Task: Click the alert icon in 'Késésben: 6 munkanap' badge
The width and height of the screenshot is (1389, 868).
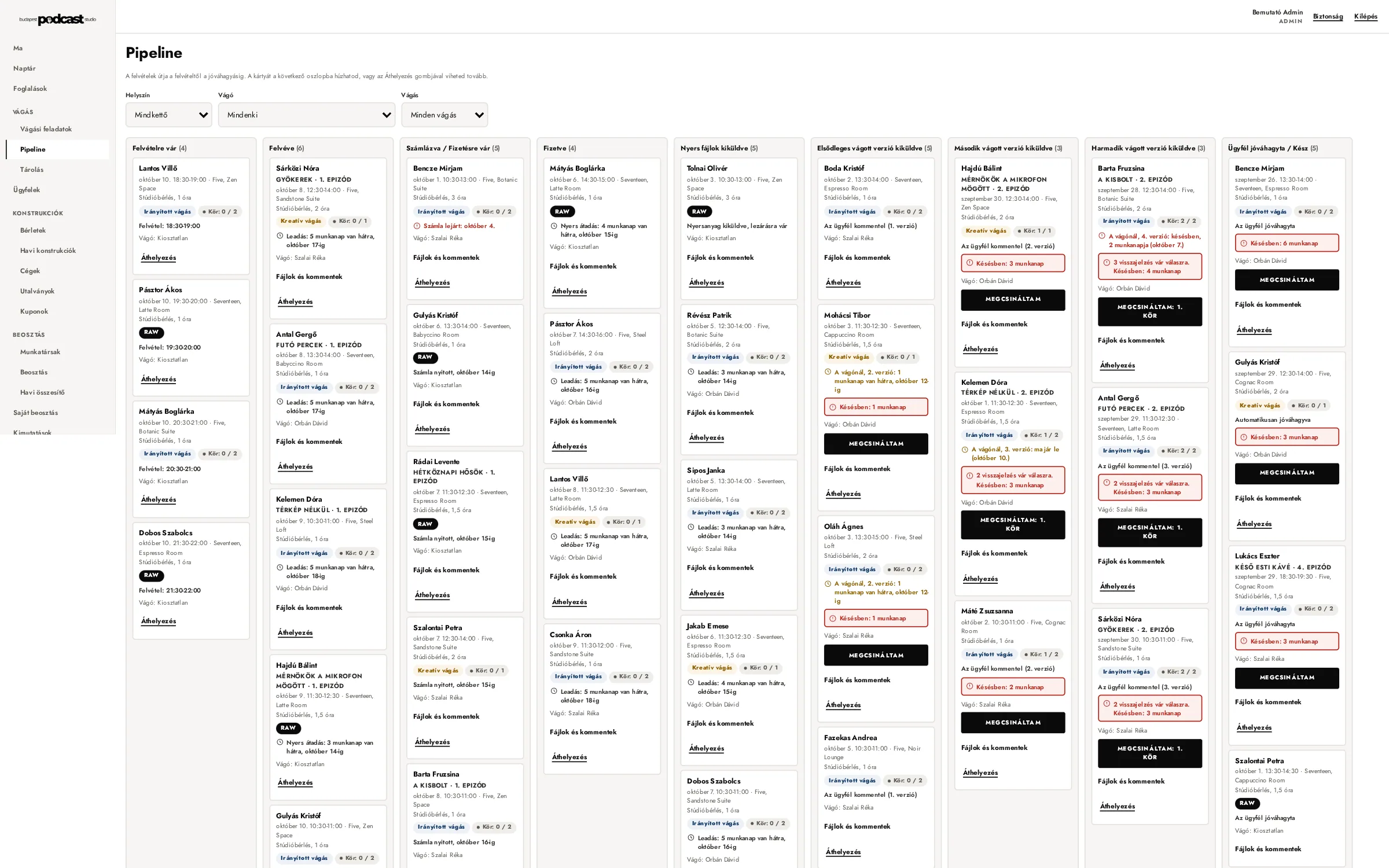Action: pyautogui.click(x=1244, y=243)
